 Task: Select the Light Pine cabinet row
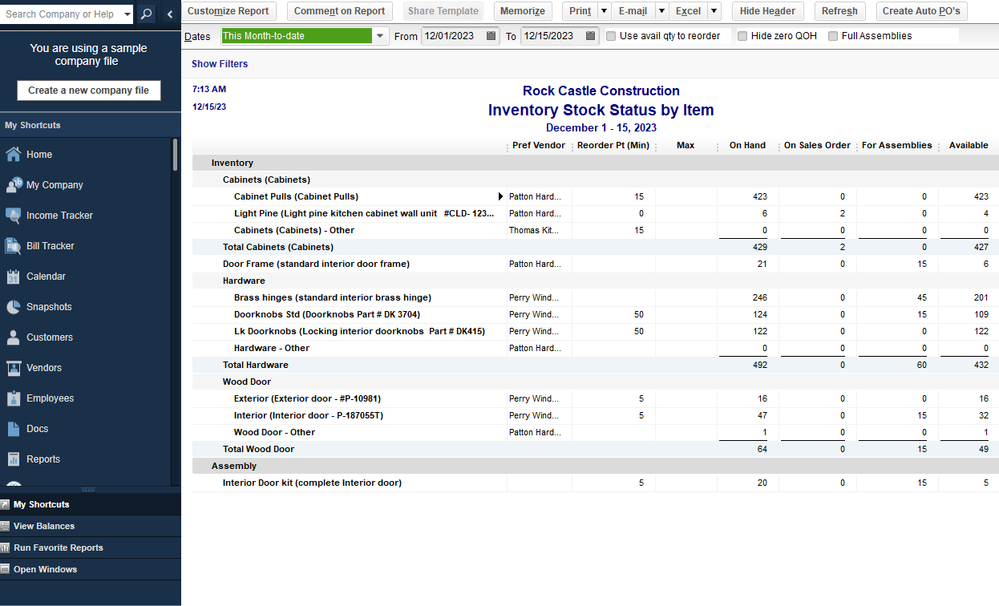point(595,213)
